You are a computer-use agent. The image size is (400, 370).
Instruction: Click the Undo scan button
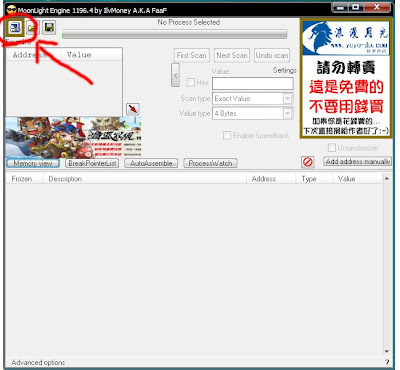pyautogui.click(x=272, y=55)
